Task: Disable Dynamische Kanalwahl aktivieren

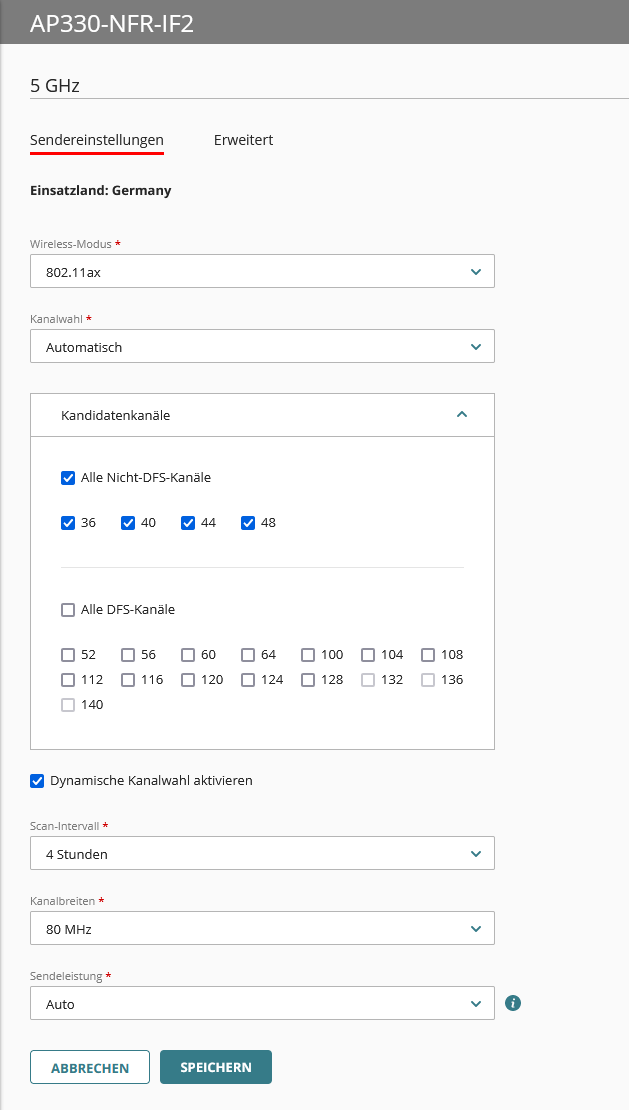Action: tap(37, 780)
